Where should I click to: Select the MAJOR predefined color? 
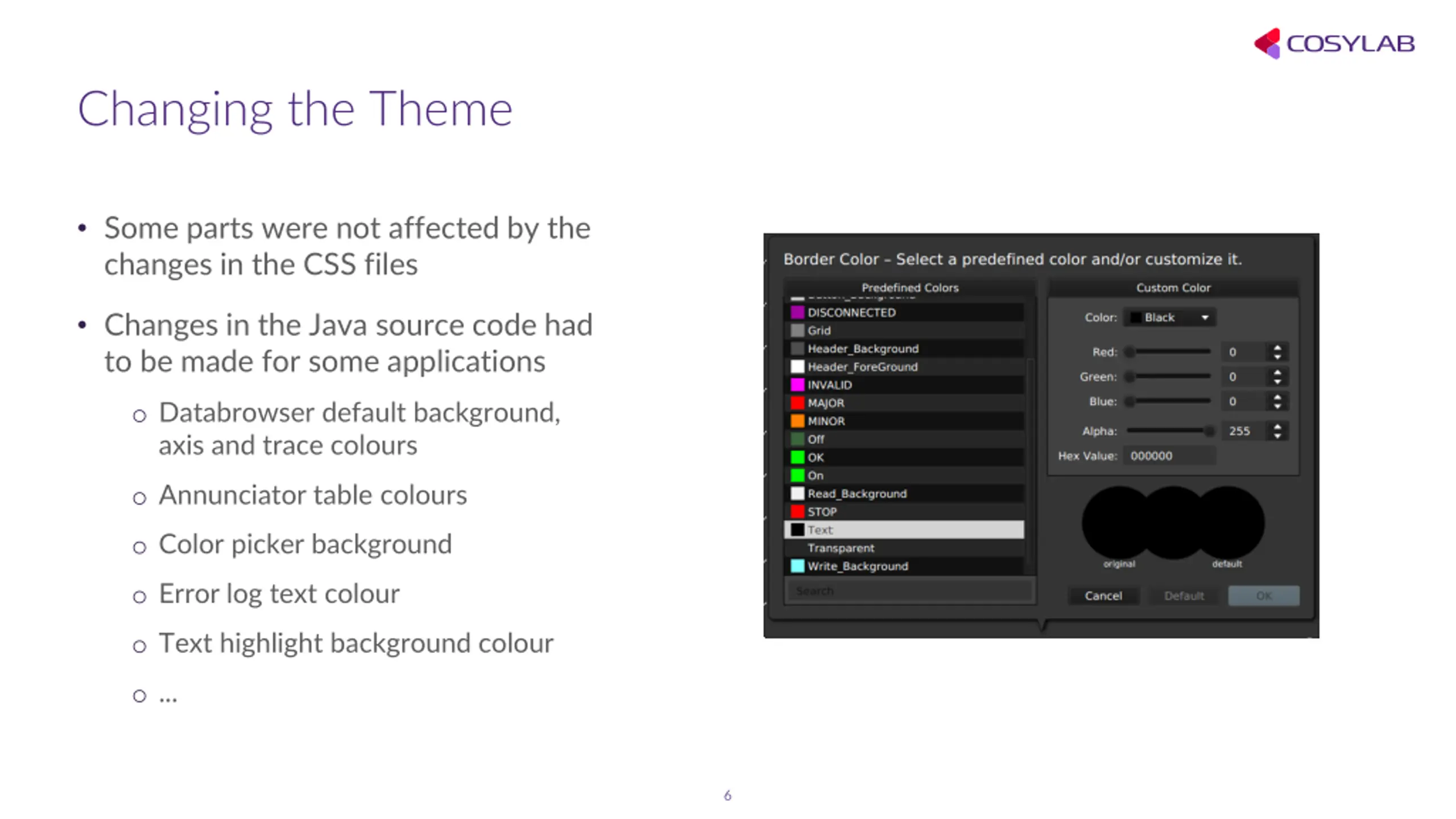coord(904,403)
